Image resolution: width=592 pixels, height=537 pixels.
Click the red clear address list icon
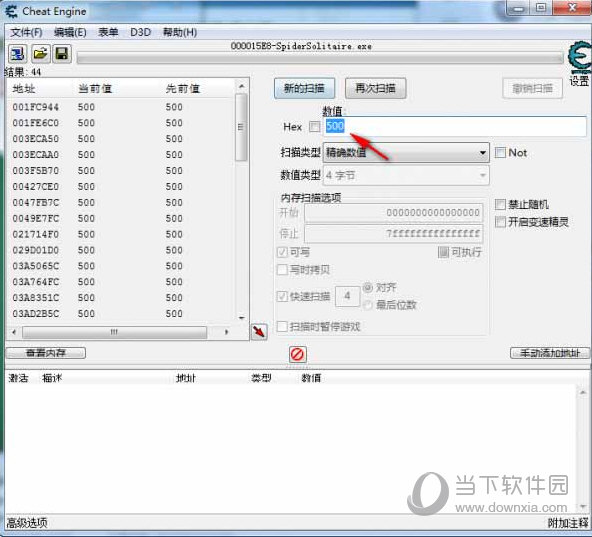pyautogui.click(x=298, y=354)
